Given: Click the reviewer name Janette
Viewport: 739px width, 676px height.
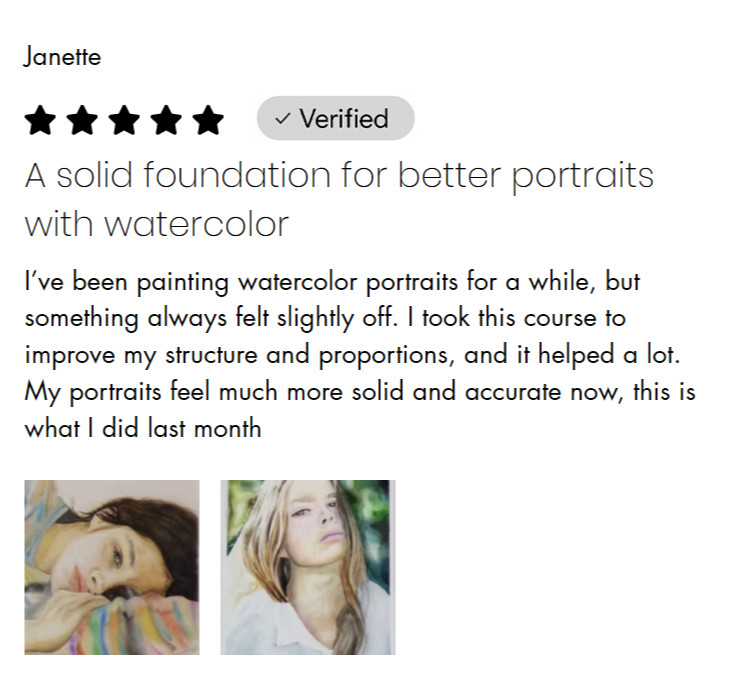Looking at the screenshot, I should point(62,57).
